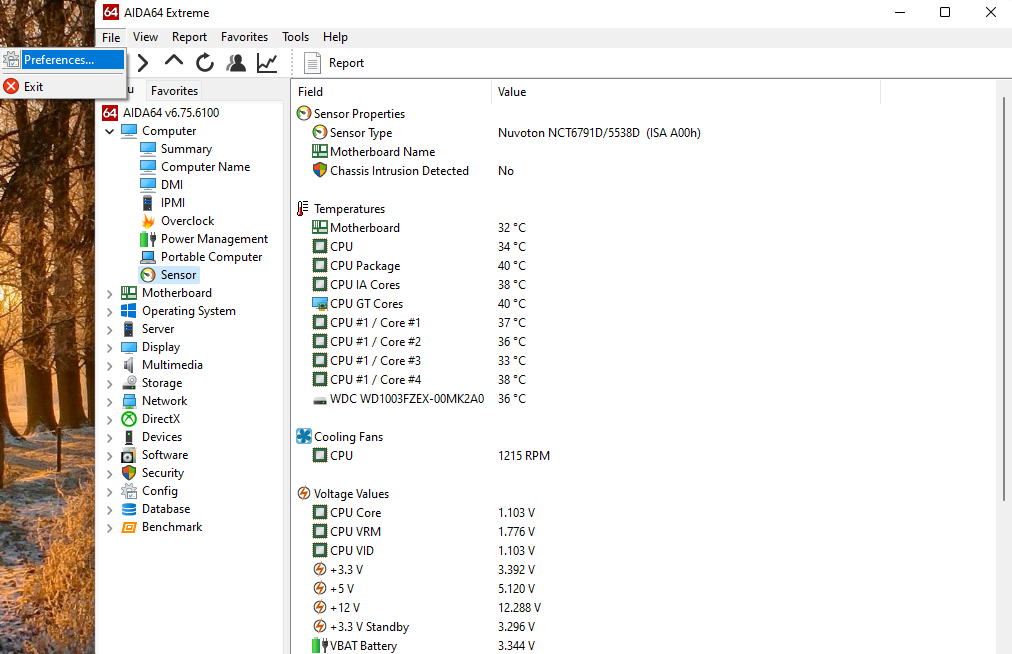This screenshot has height=654, width=1012.
Task: Click the Field column header
Action: coord(391,92)
